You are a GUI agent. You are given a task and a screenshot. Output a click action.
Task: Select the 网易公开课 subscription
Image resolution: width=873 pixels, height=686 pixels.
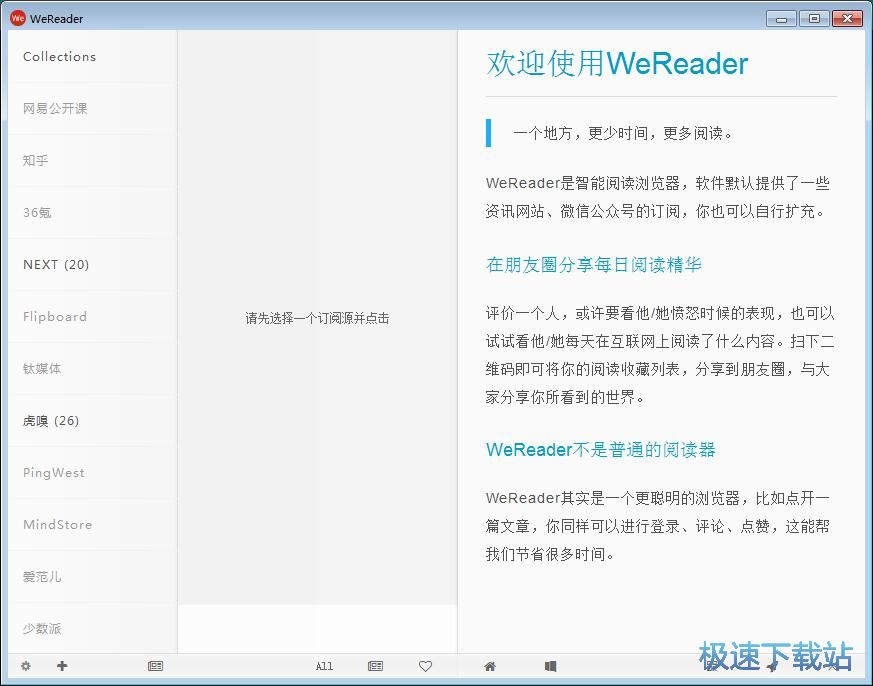tap(92, 109)
